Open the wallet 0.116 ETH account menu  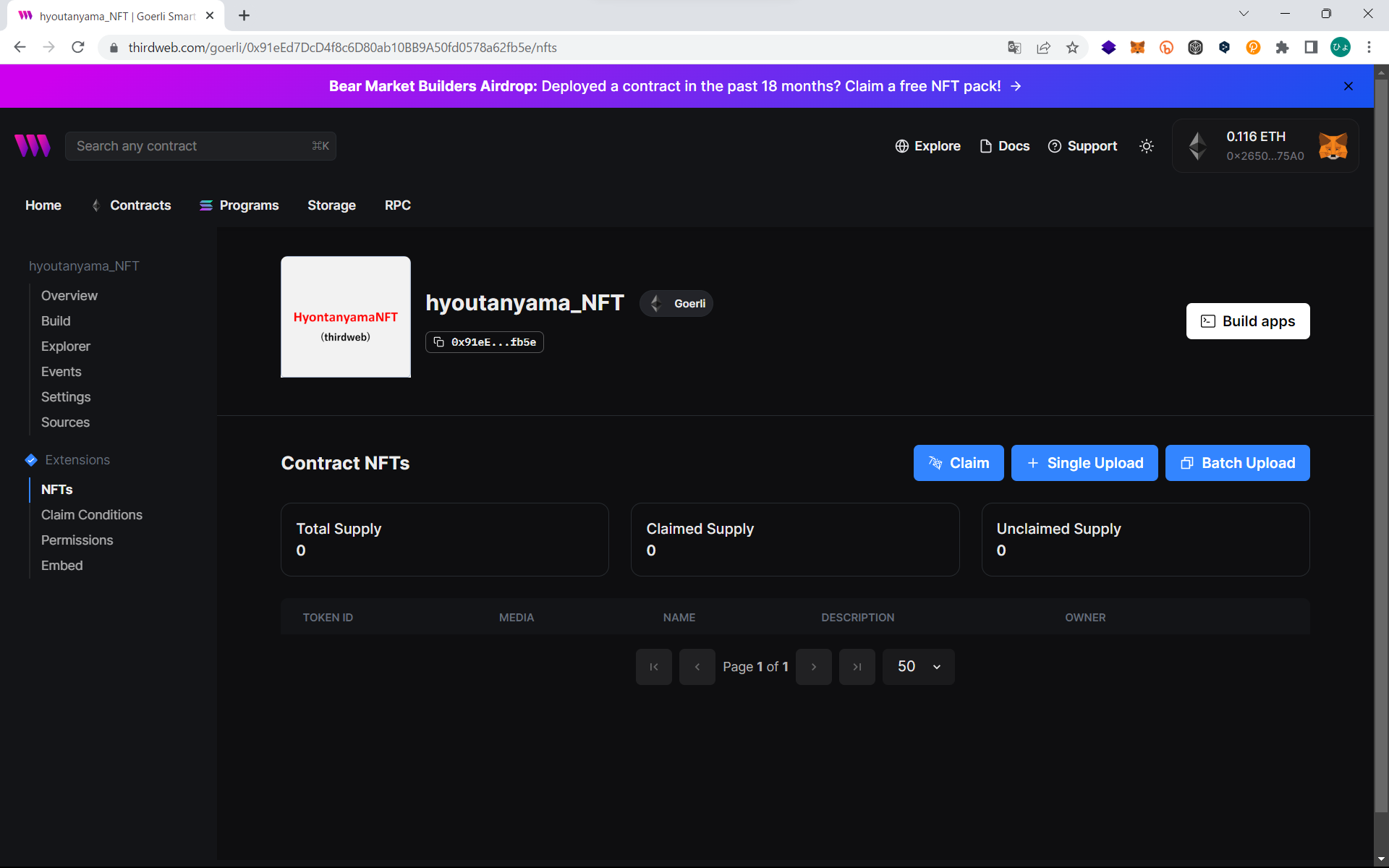[1265, 146]
